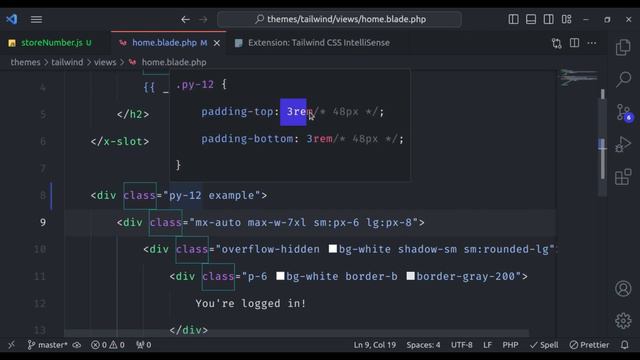This screenshot has height=360, width=640.
Task: Open the customize layout menu
Action: click(567, 19)
